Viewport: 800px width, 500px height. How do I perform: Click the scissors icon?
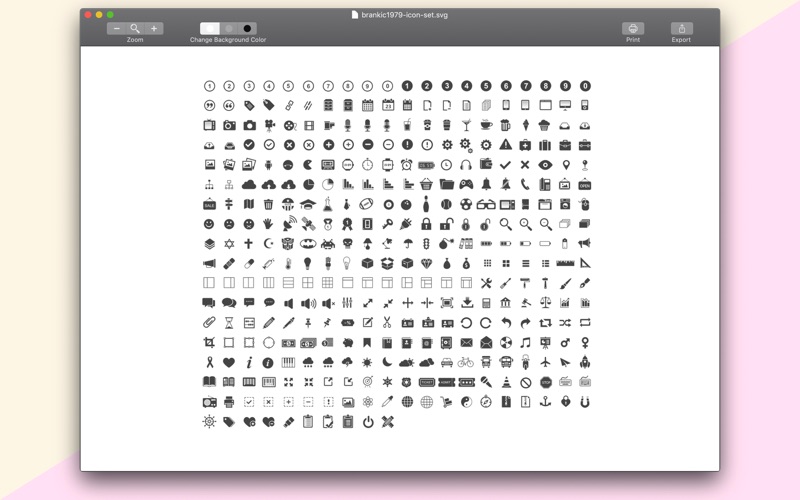click(x=387, y=323)
